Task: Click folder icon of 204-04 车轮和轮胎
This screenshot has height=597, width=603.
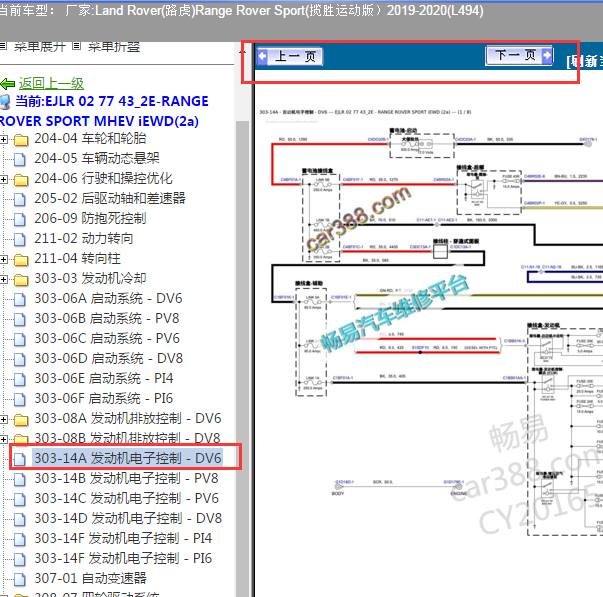Action: (21, 140)
